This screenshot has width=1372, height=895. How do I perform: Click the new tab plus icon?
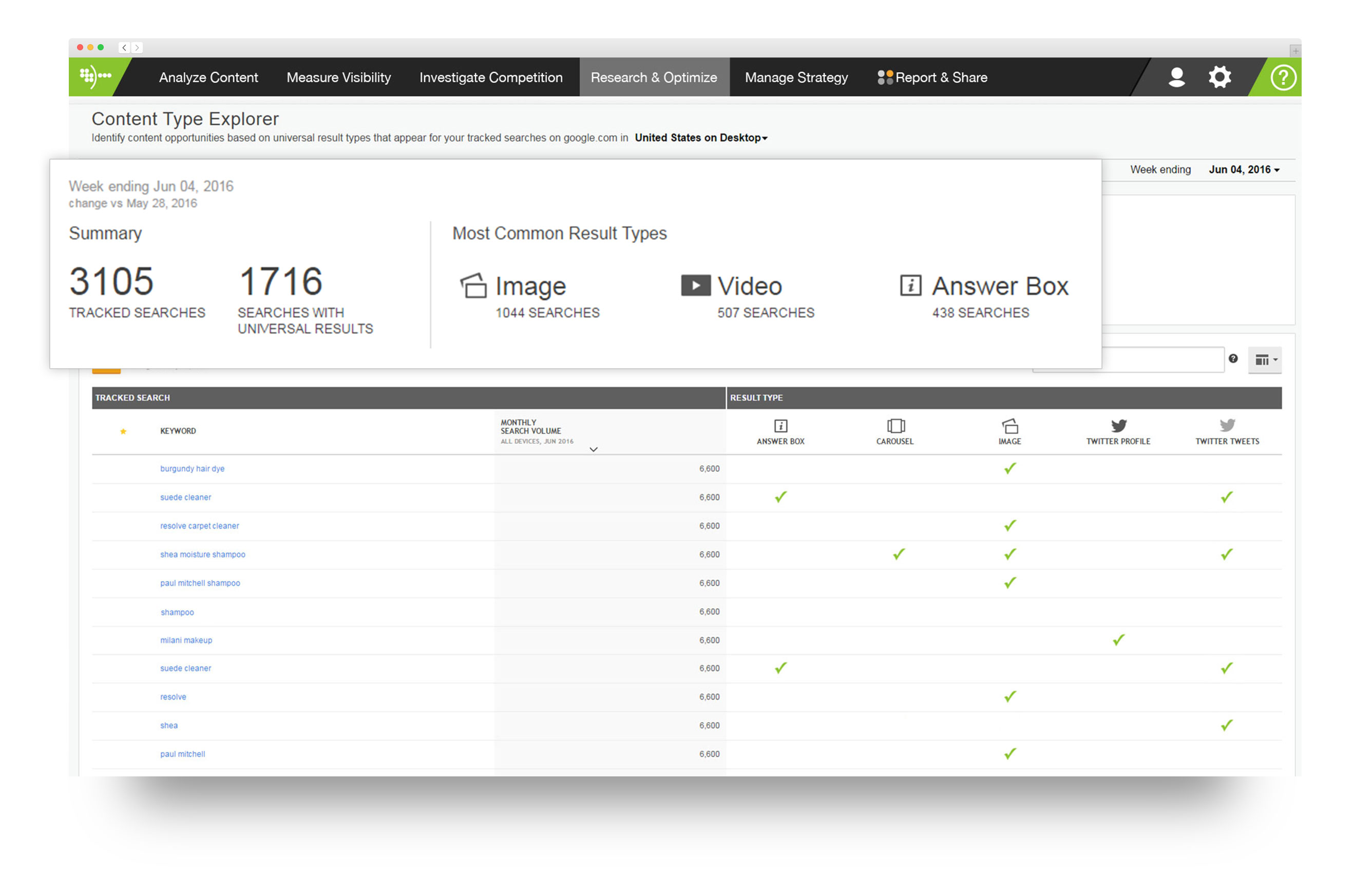(1295, 51)
